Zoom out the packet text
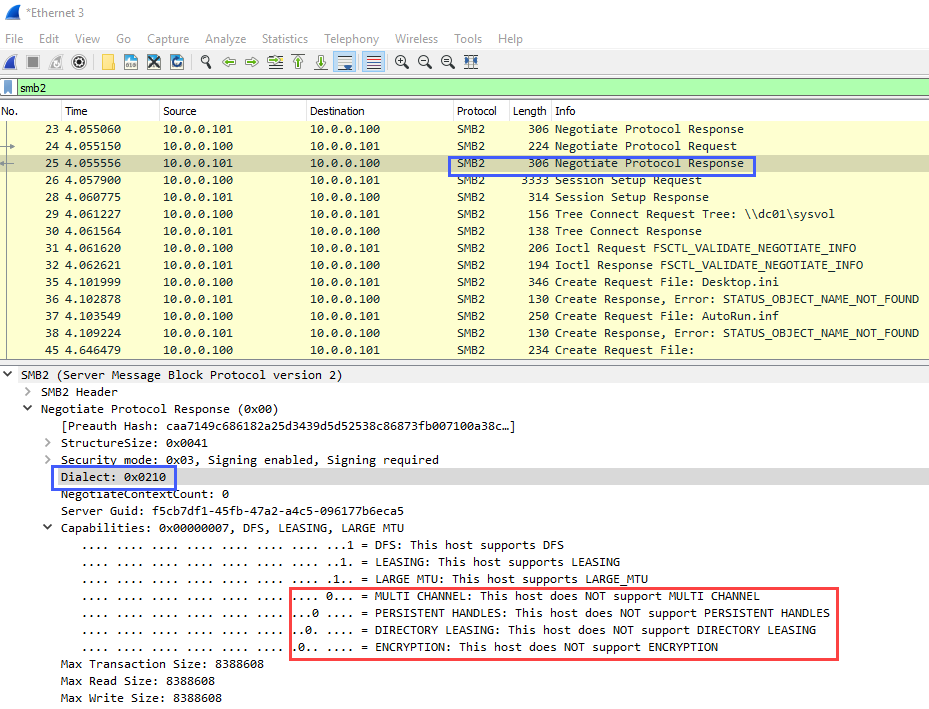This screenshot has width=929, height=709. [x=425, y=62]
